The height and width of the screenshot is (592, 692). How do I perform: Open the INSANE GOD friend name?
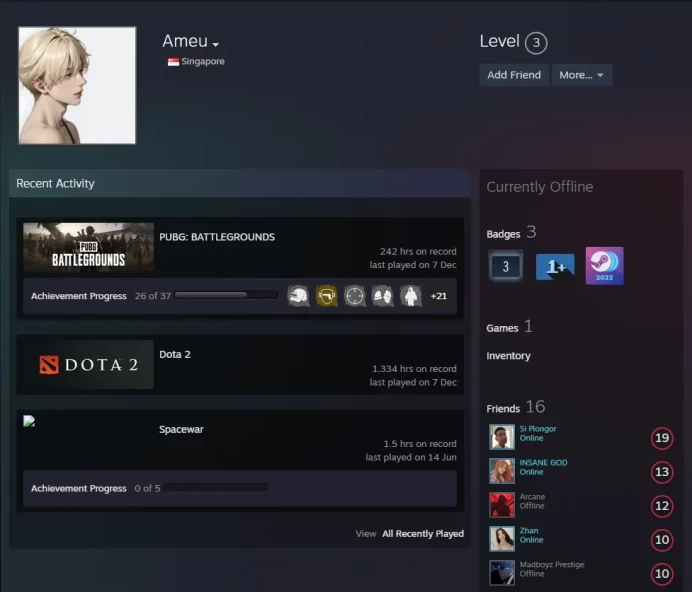pos(543,463)
